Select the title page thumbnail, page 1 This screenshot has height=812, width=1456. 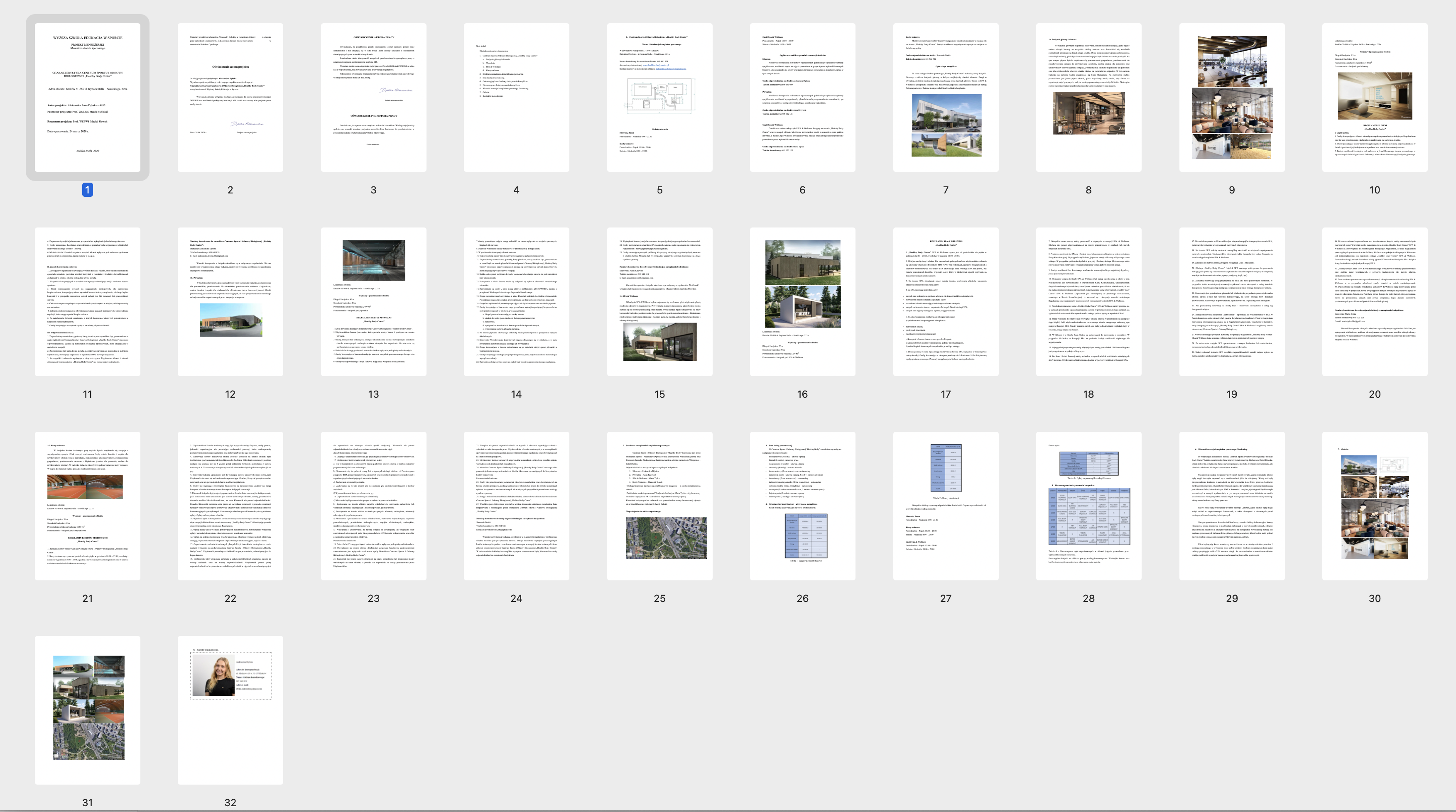click(x=87, y=97)
